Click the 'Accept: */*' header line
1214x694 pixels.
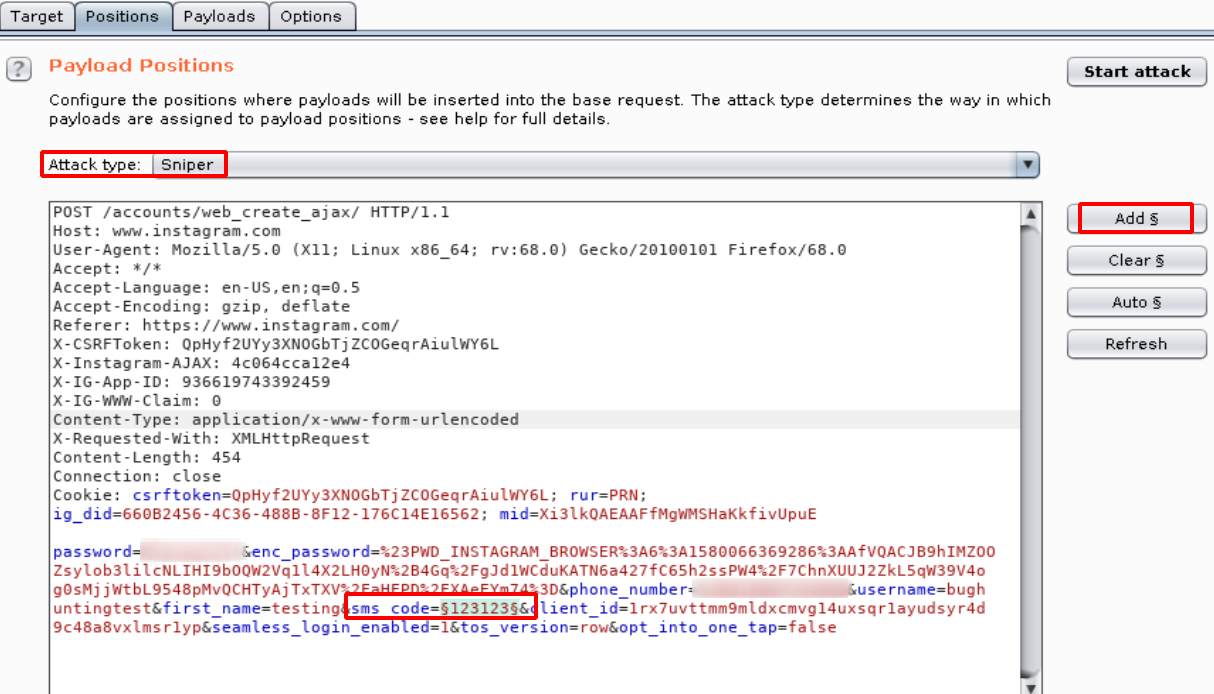pyautogui.click(x=107, y=269)
